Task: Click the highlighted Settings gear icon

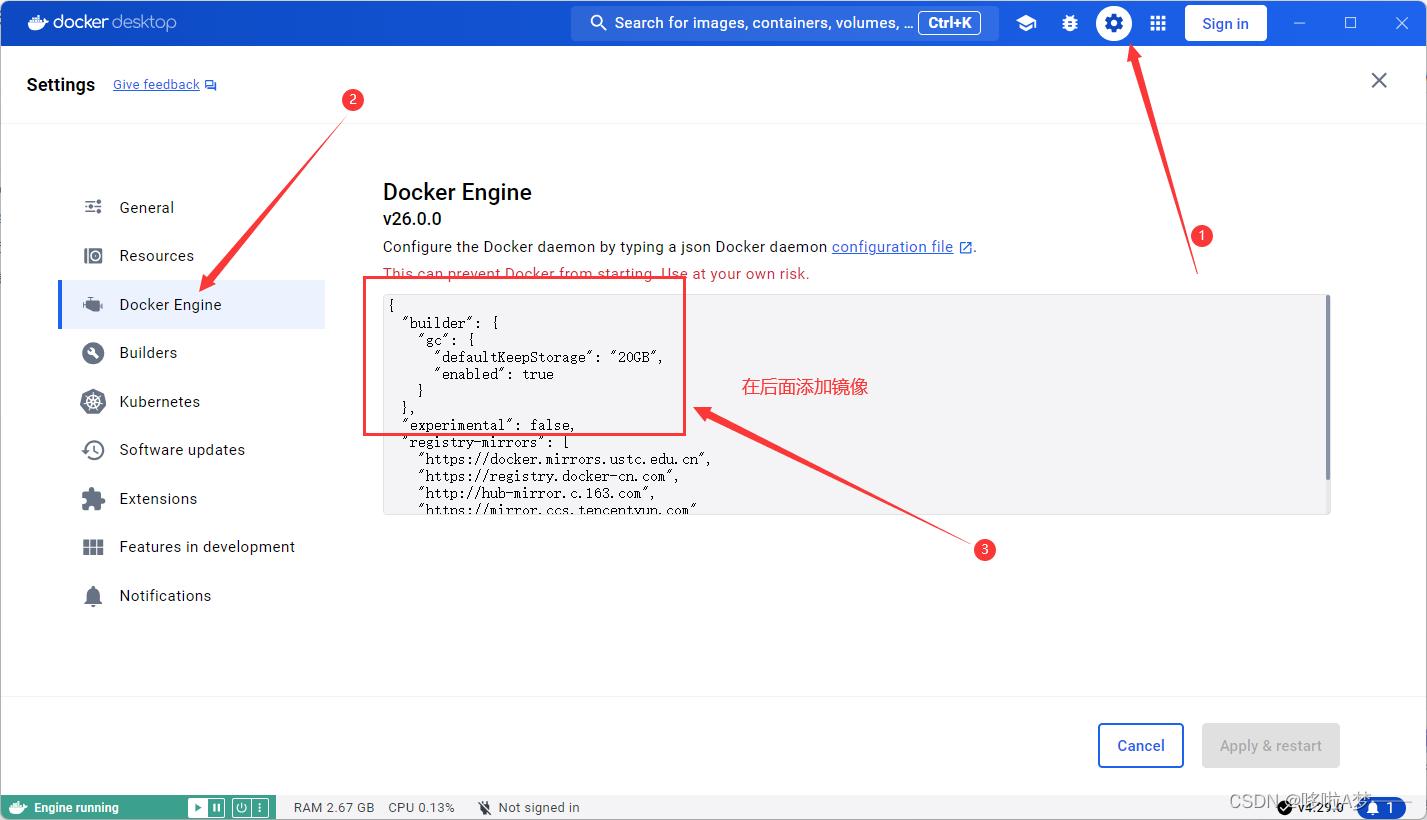Action: pyautogui.click(x=1114, y=22)
